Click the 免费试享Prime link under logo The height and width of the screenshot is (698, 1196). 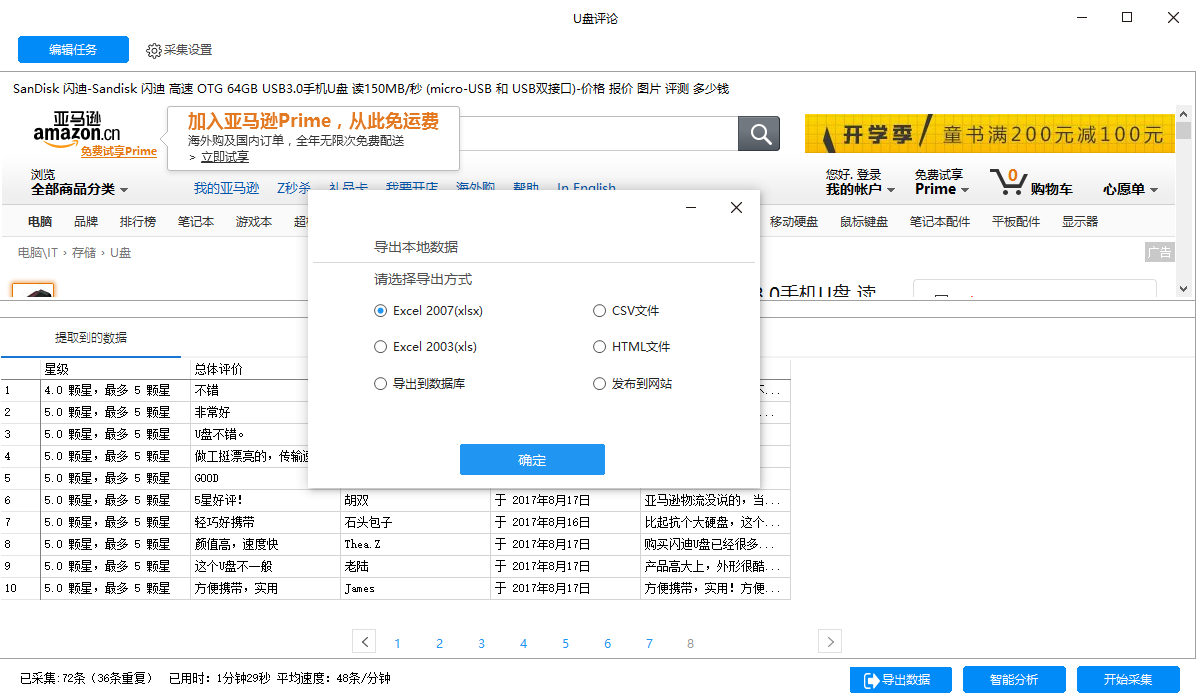119,151
